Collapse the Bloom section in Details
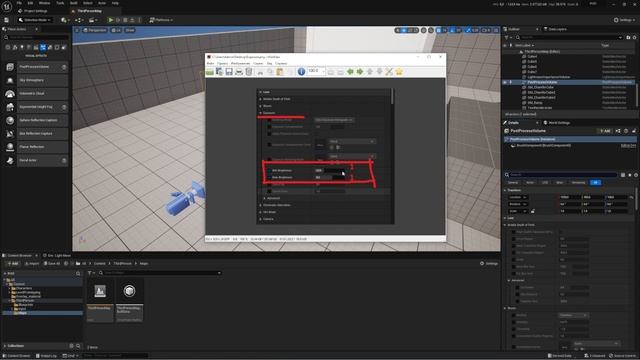 click(505, 308)
